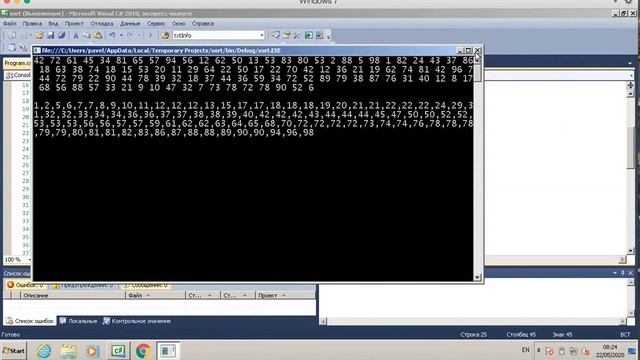Click the Action Center flag tray icon
Screen dimensions: 640x360
coord(549,351)
